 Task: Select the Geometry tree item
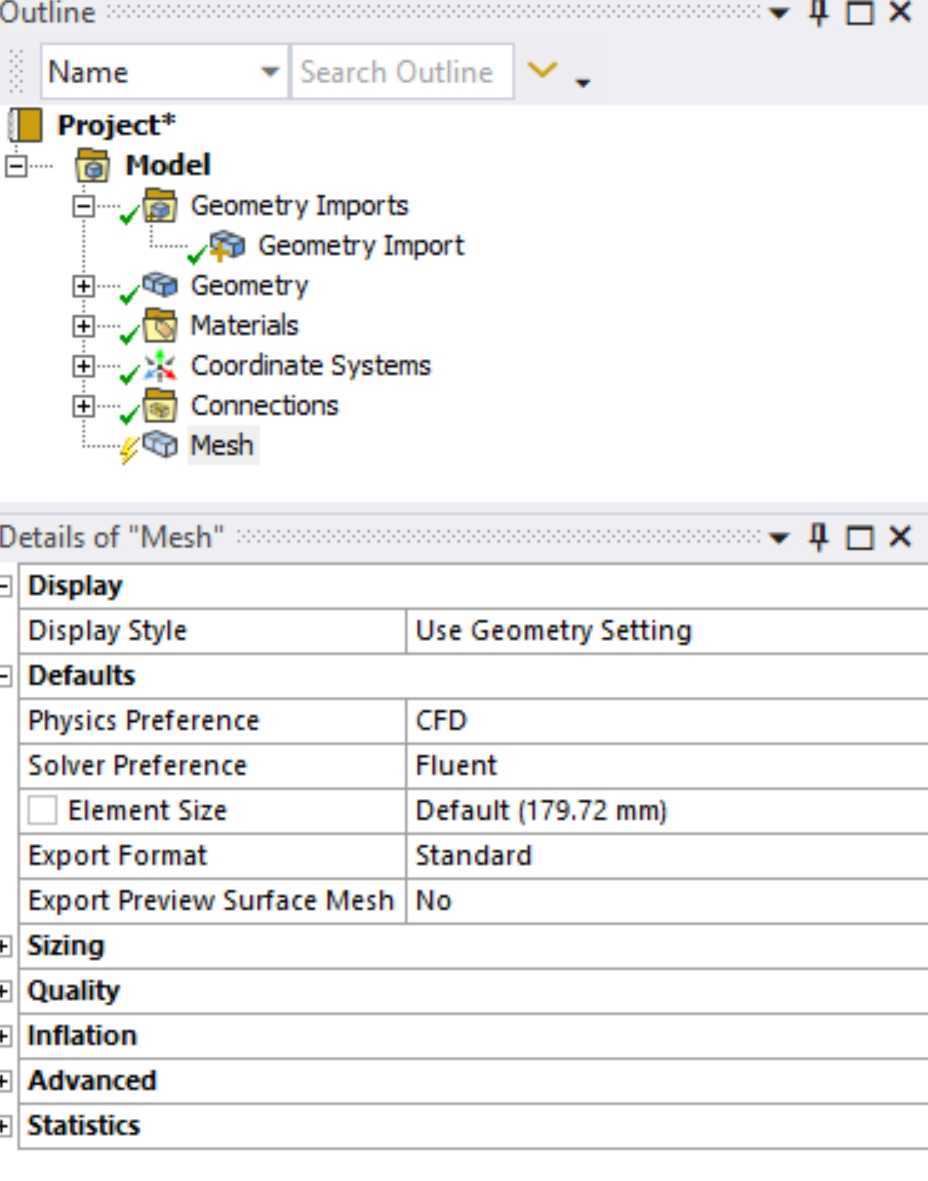(x=249, y=285)
